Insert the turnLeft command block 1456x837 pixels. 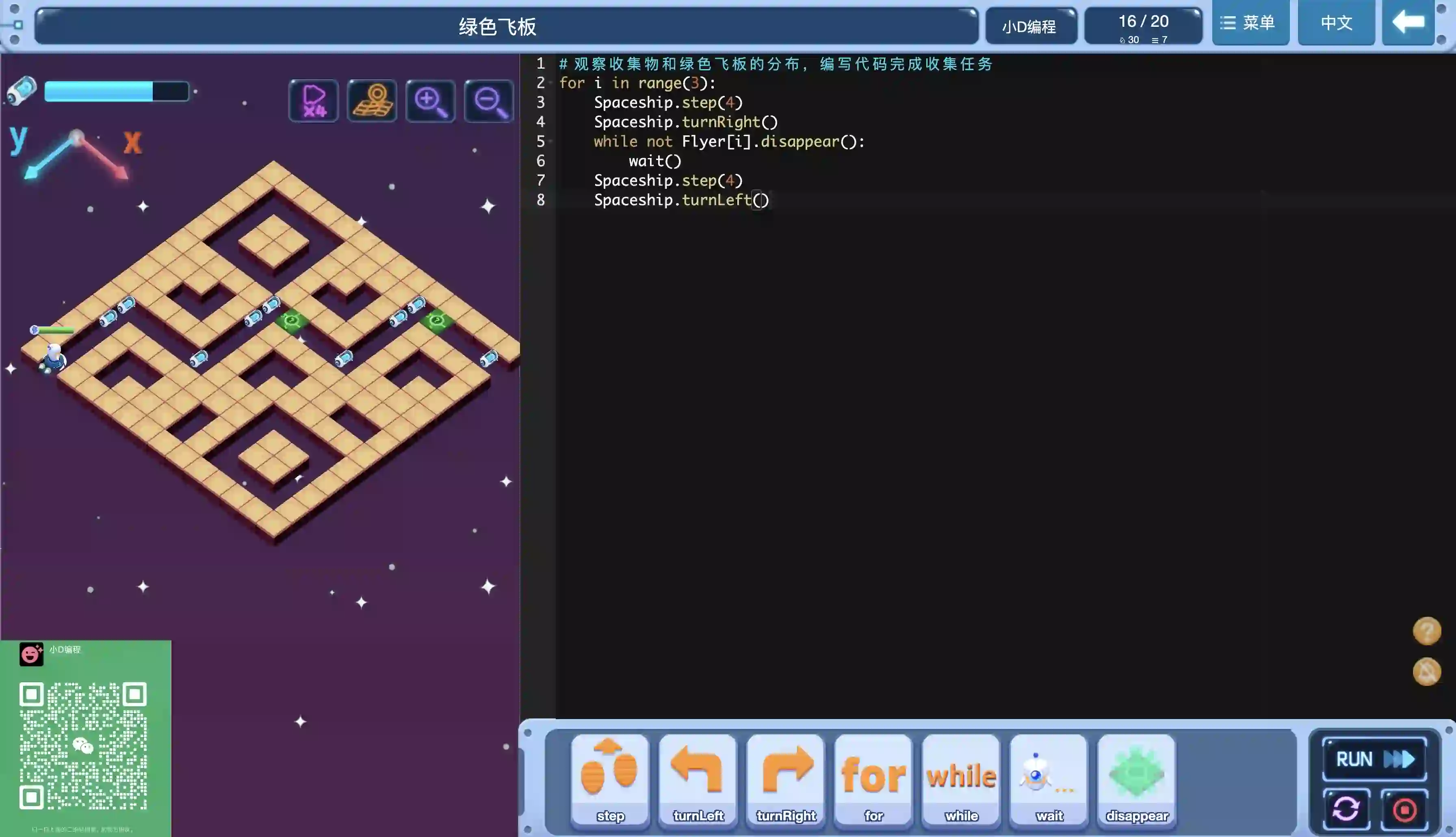tap(698, 779)
